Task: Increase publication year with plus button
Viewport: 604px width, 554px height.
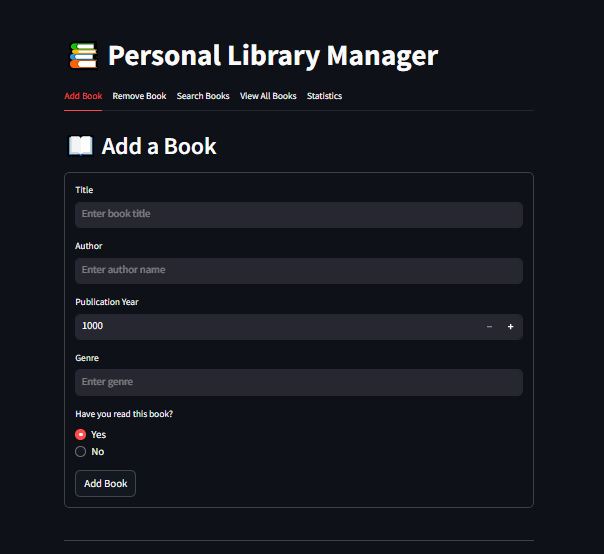Action: pos(510,327)
